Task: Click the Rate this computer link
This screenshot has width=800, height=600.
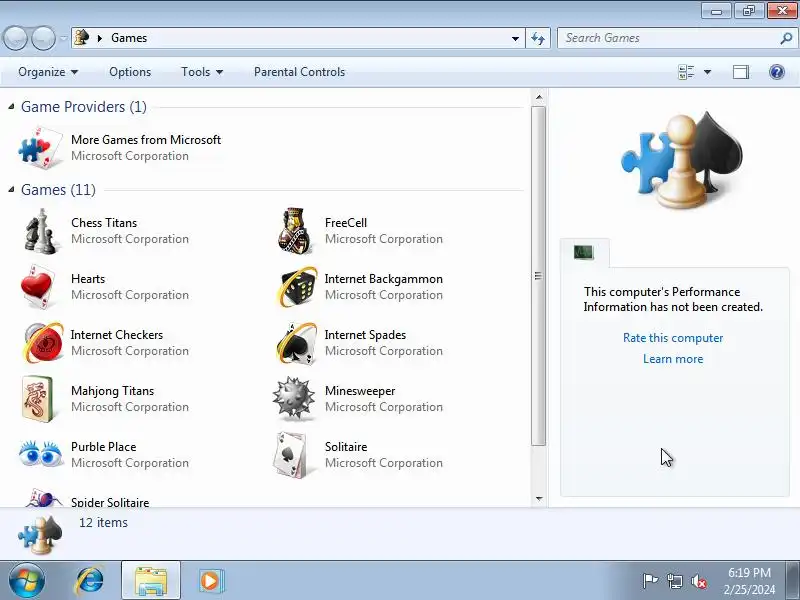Action: pos(673,338)
